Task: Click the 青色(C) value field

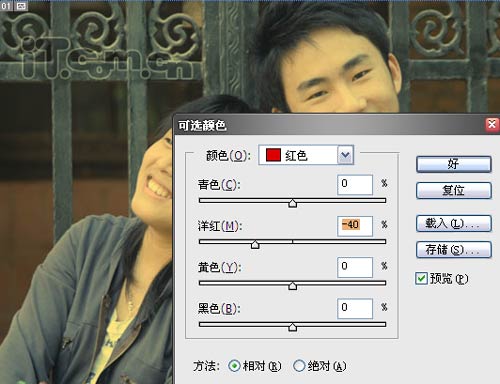Action: click(x=355, y=185)
